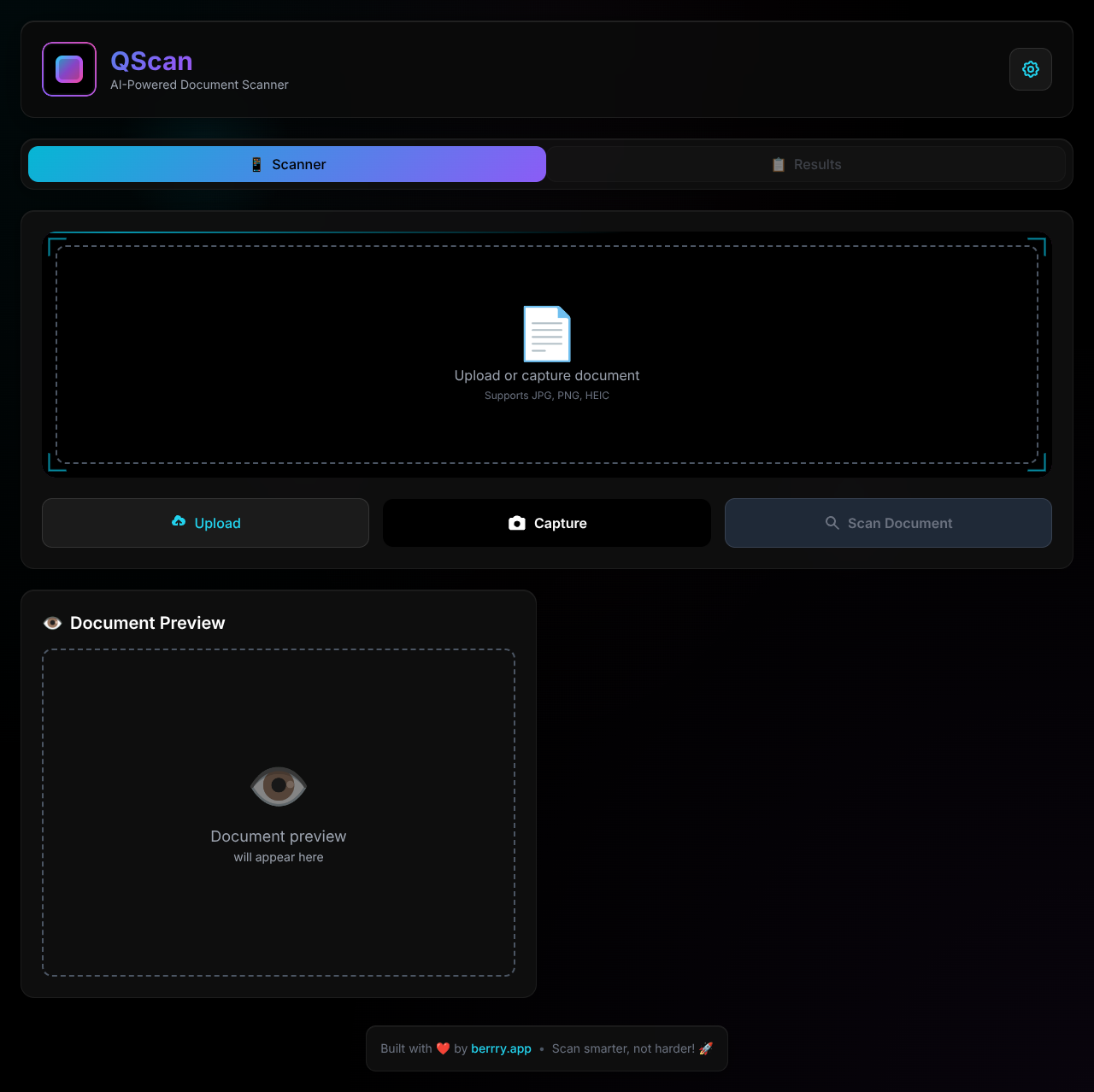
Task: Click the QScan gradient app logo icon
Action: 68,69
